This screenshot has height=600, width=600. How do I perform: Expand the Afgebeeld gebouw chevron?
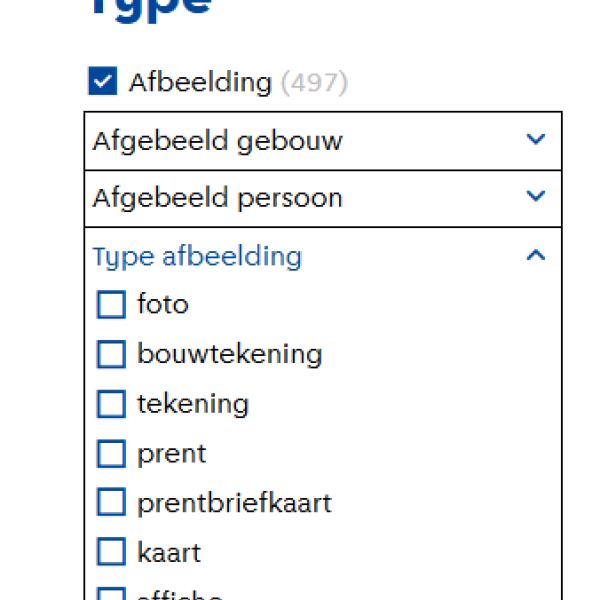(536, 140)
